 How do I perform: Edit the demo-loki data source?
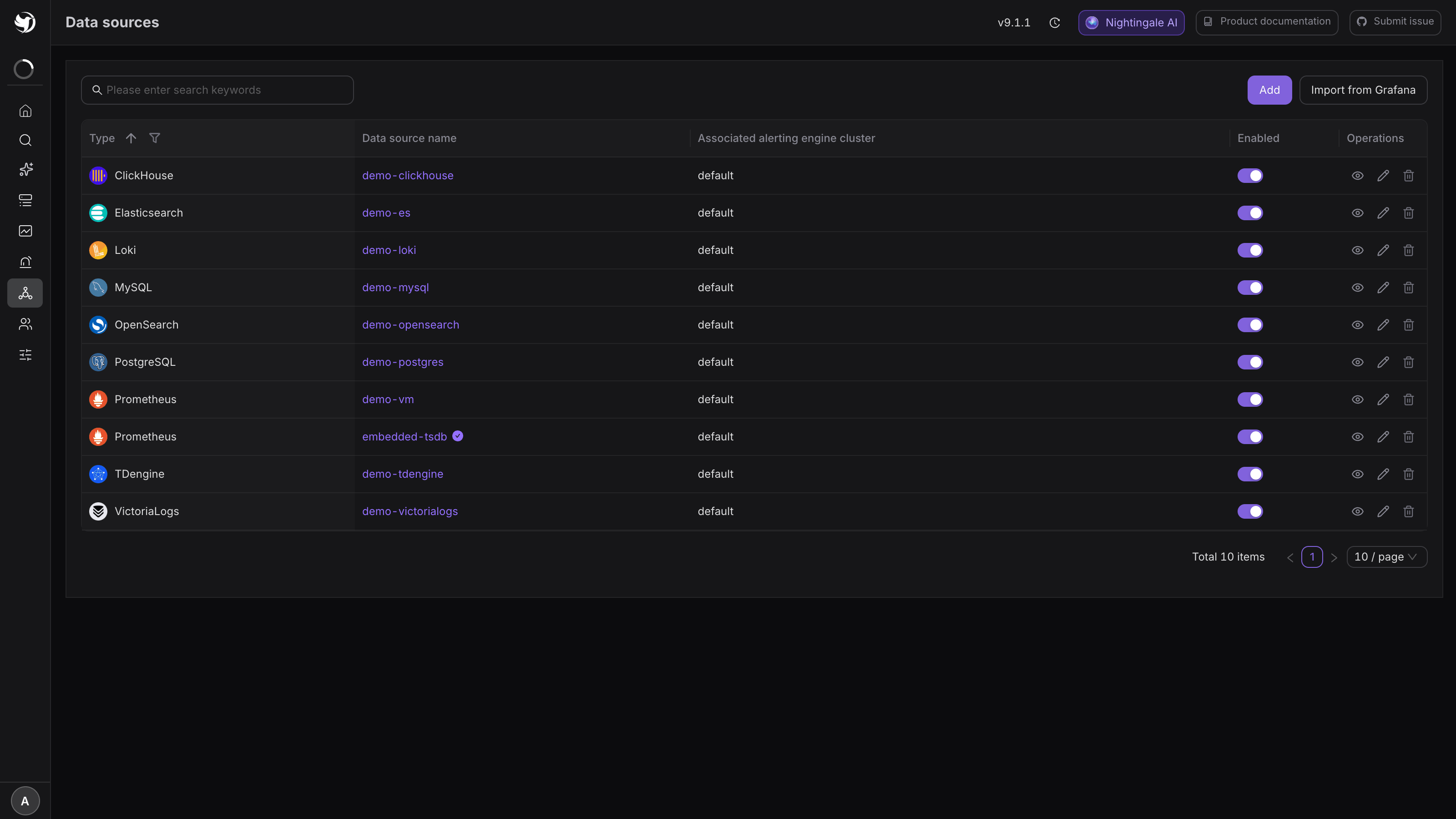[1383, 250]
